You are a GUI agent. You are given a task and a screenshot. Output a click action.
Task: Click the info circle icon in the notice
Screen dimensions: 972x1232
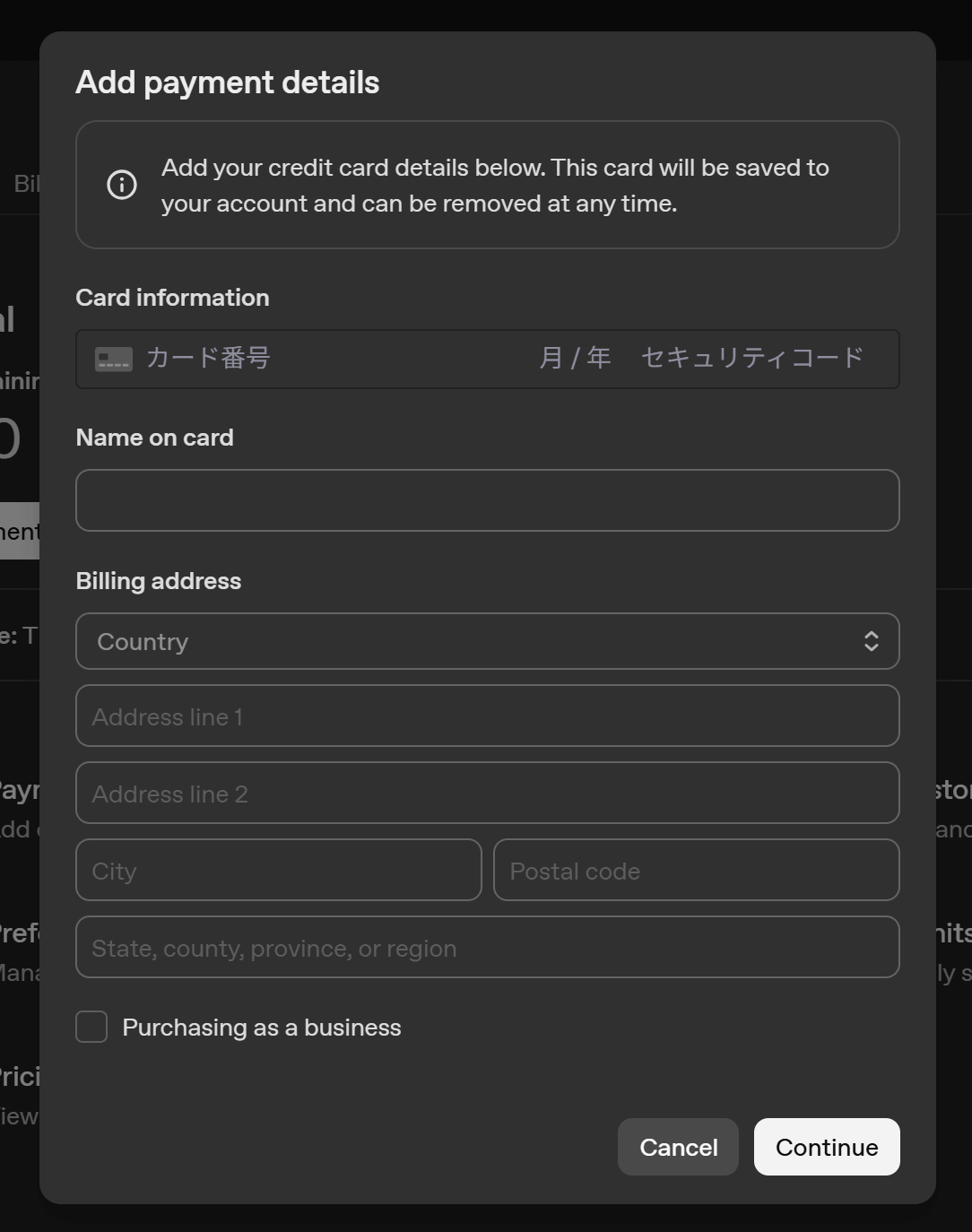(x=122, y=185)
